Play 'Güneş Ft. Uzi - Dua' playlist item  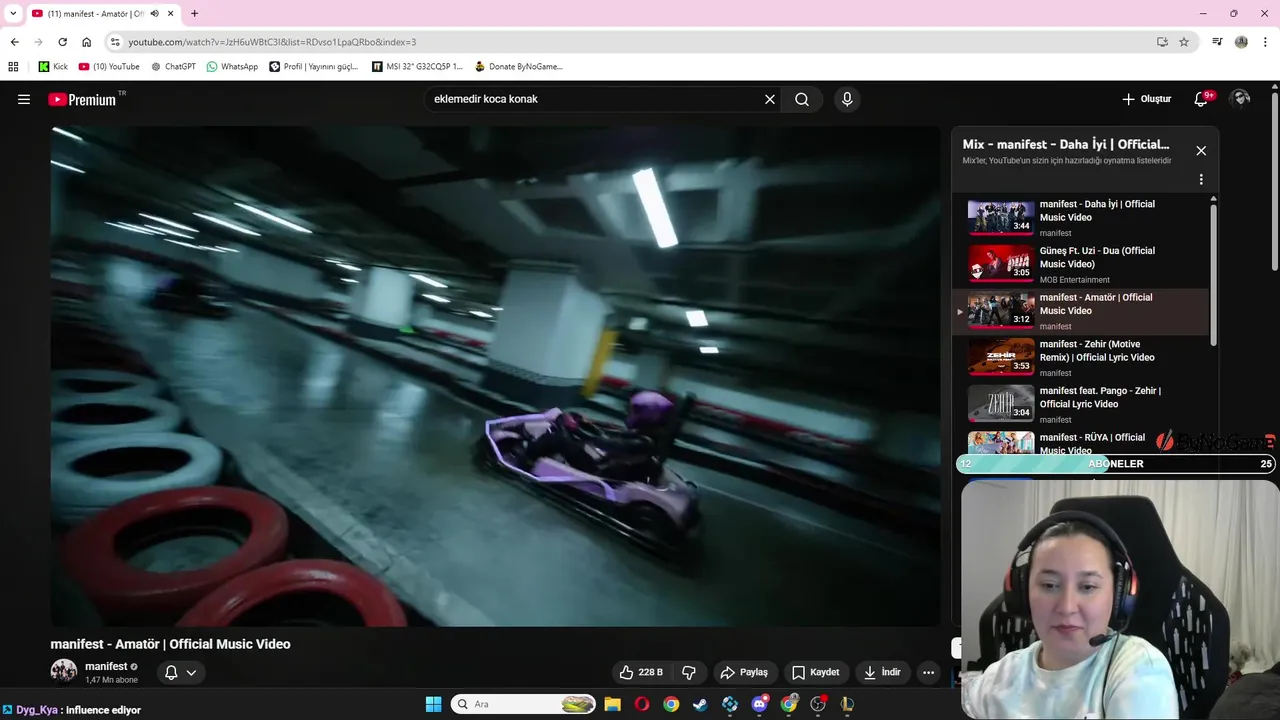[x=1081, y=264]
